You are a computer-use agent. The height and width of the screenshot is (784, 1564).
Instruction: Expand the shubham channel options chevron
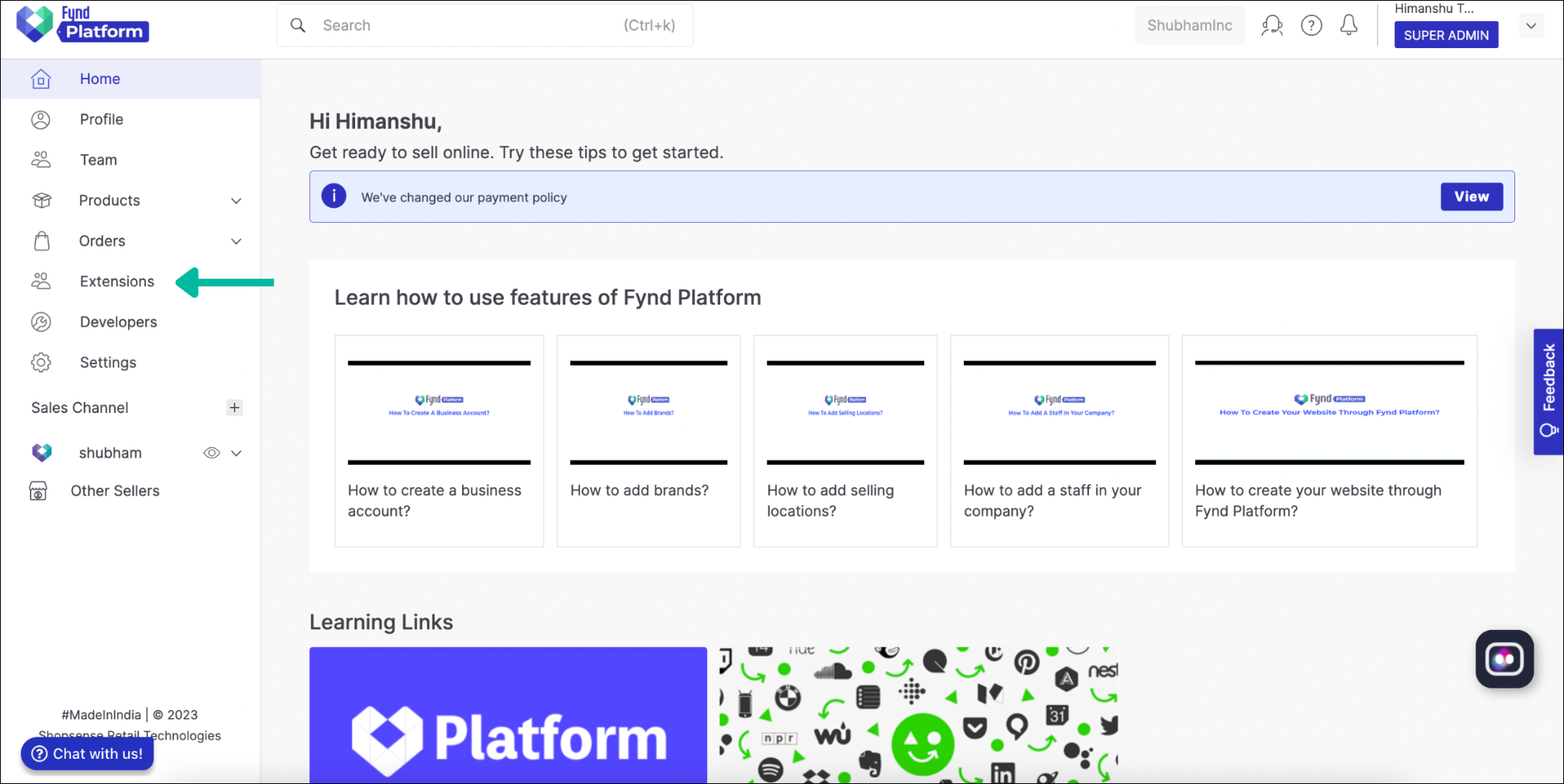tap(238, 452)
